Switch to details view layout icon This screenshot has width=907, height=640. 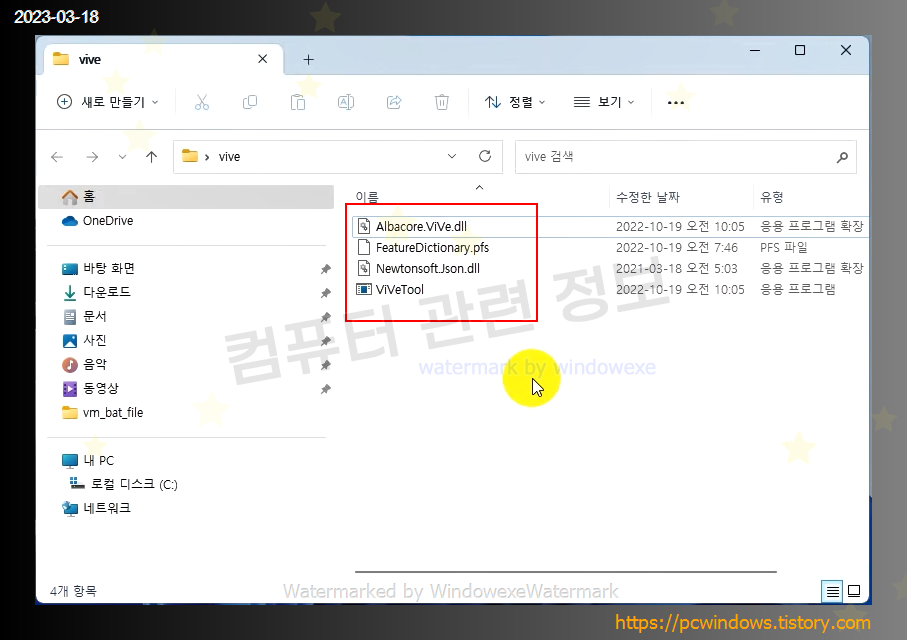click(x=832, y=591)
